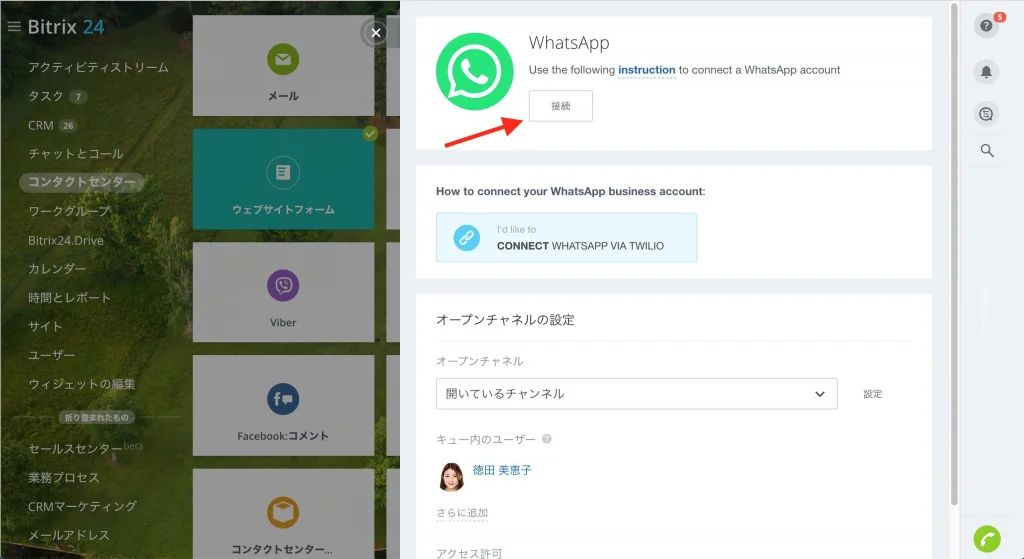Viewport: 1024px width, 559px height.
Task: Open the 徳田 美恵子 profile link
Action: 502,470
